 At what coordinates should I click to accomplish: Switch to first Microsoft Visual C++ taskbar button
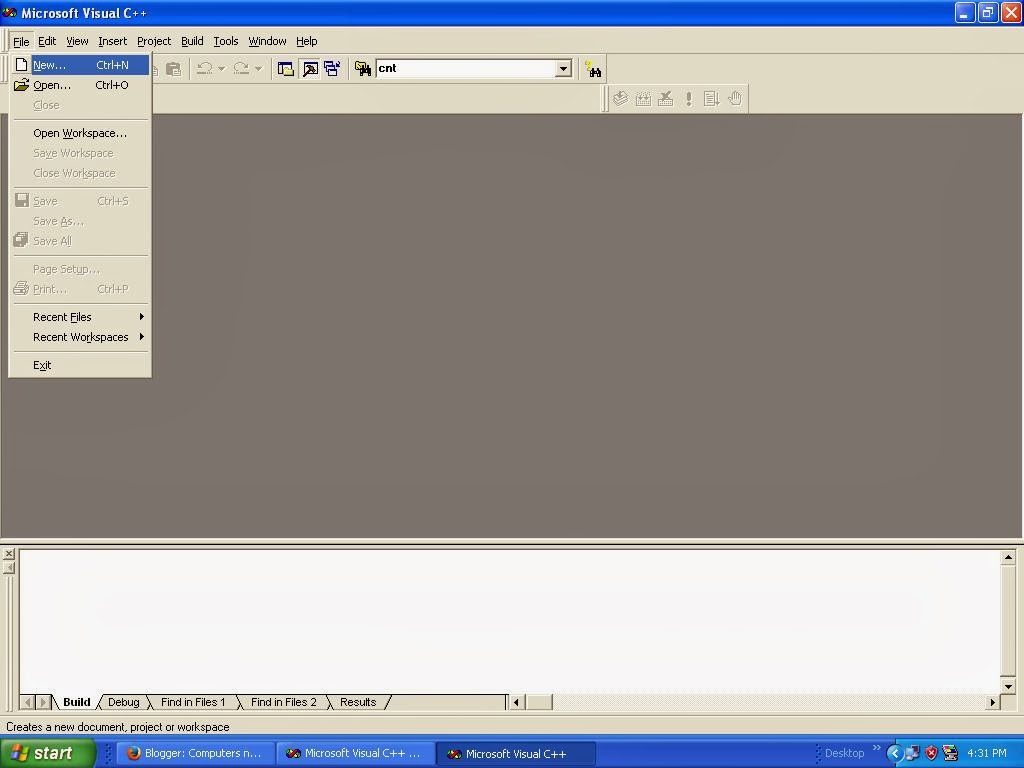(x=355, y=753)
